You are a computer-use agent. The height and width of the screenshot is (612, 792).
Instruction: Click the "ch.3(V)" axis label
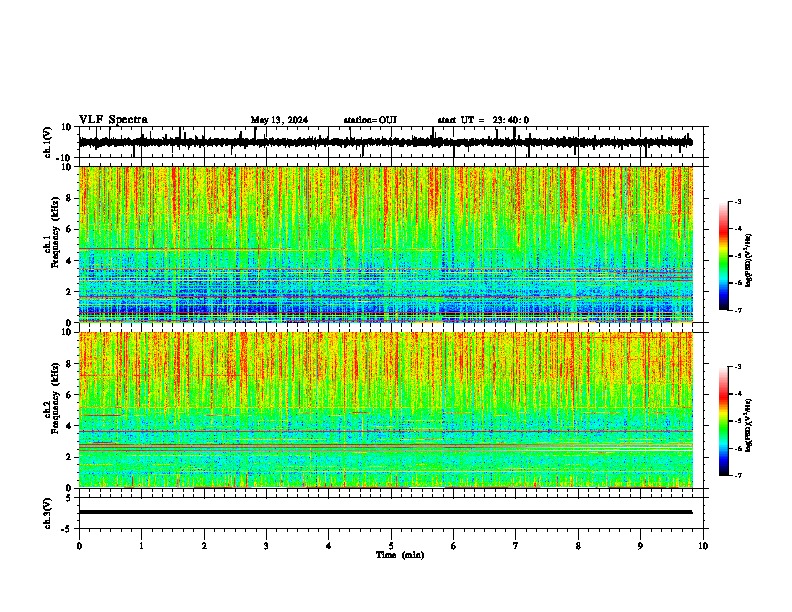[48, 513]
